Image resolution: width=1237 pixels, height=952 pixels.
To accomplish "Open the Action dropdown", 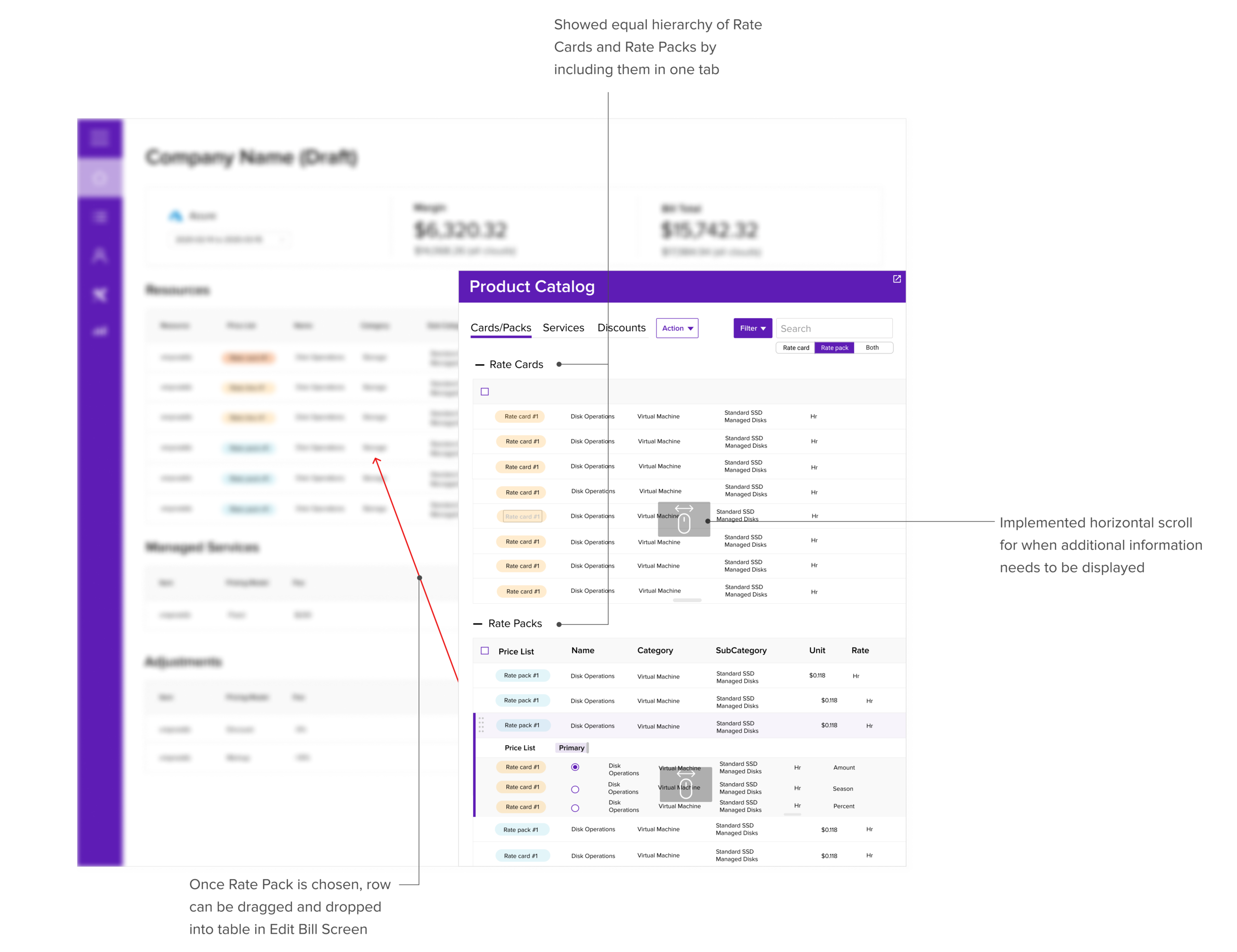I will tap(677, 328).
